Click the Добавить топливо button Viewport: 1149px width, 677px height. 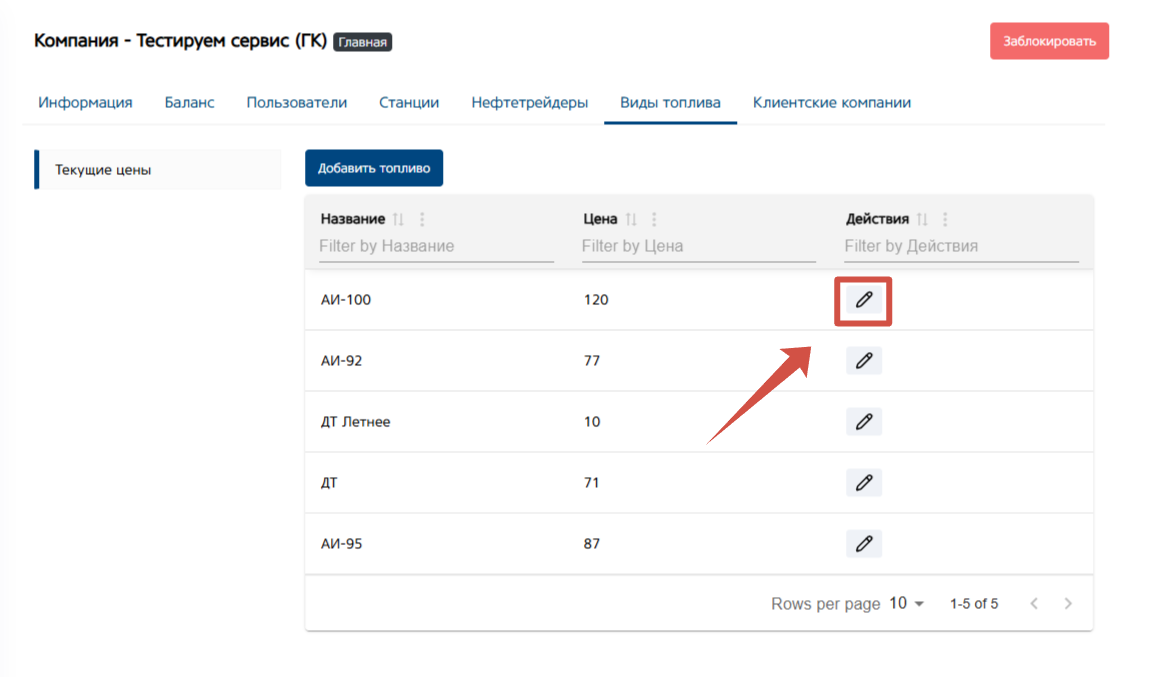[374, 168]
